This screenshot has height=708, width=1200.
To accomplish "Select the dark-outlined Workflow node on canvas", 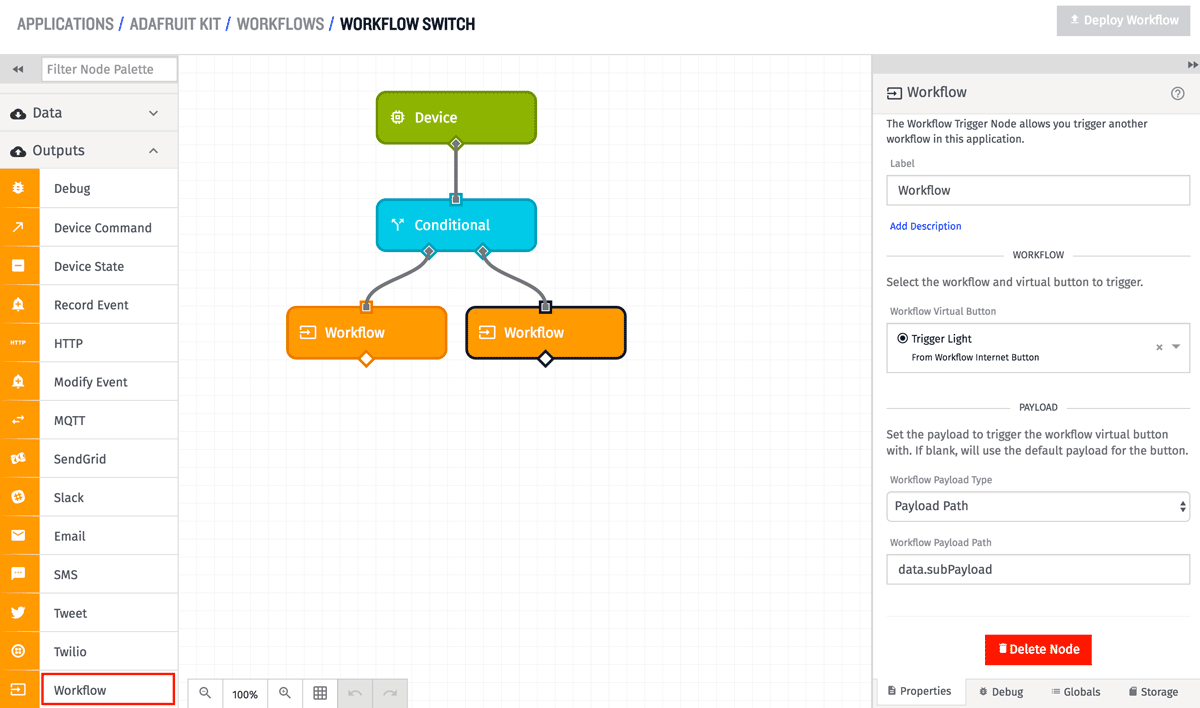I will (546, 332).
